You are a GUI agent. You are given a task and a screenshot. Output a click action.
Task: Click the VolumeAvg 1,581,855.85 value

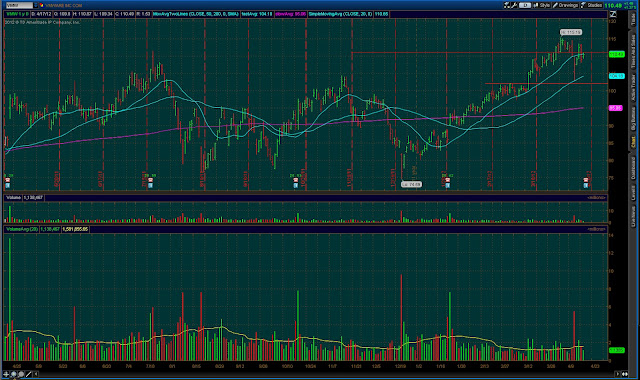tap(75, 229)
